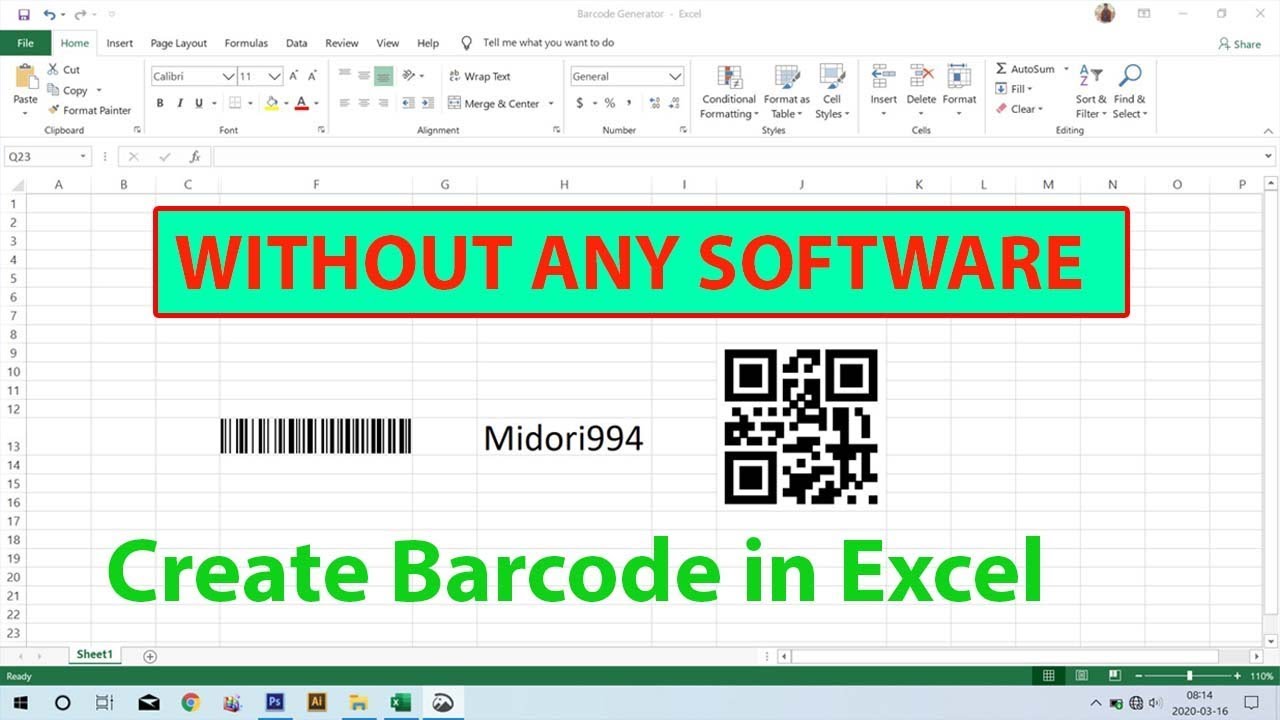Toggle Middle Align
Screen dimensions: 1280x720
click(364, 76)
